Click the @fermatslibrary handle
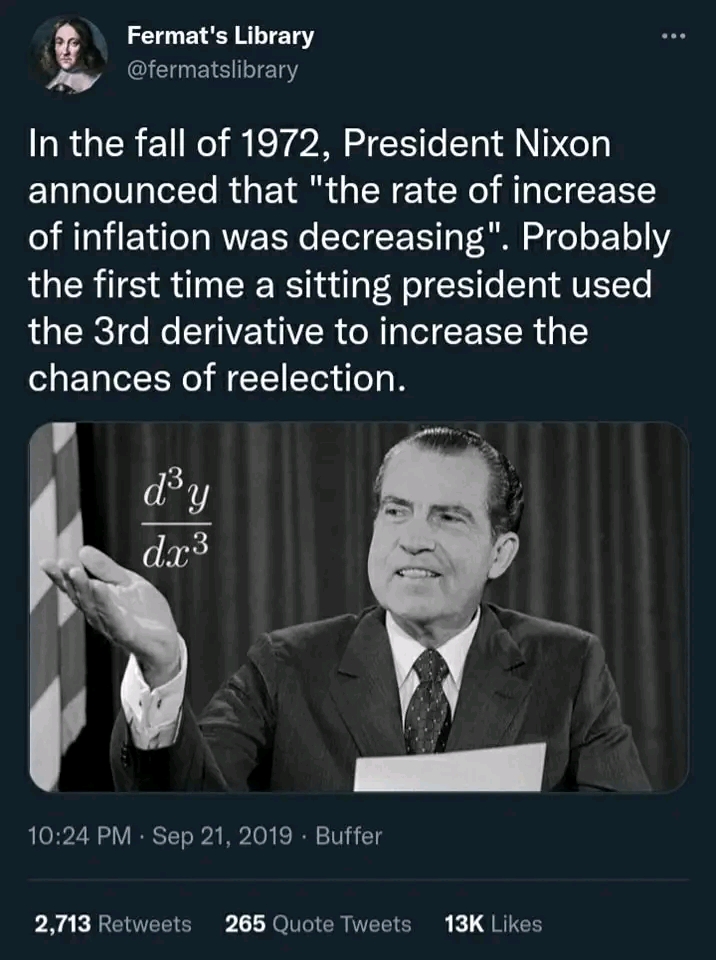 click(212, 71)
